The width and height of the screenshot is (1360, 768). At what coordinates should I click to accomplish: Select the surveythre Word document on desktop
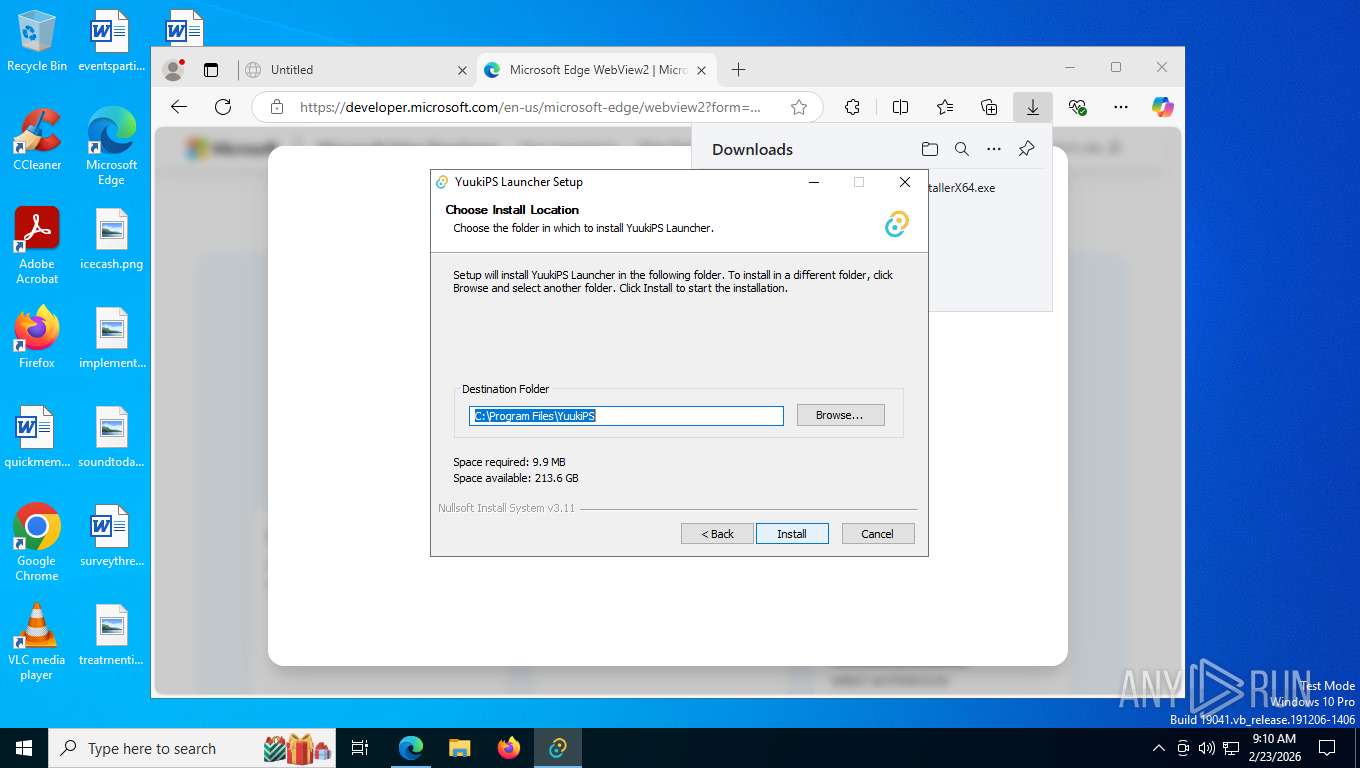point(111,536)
